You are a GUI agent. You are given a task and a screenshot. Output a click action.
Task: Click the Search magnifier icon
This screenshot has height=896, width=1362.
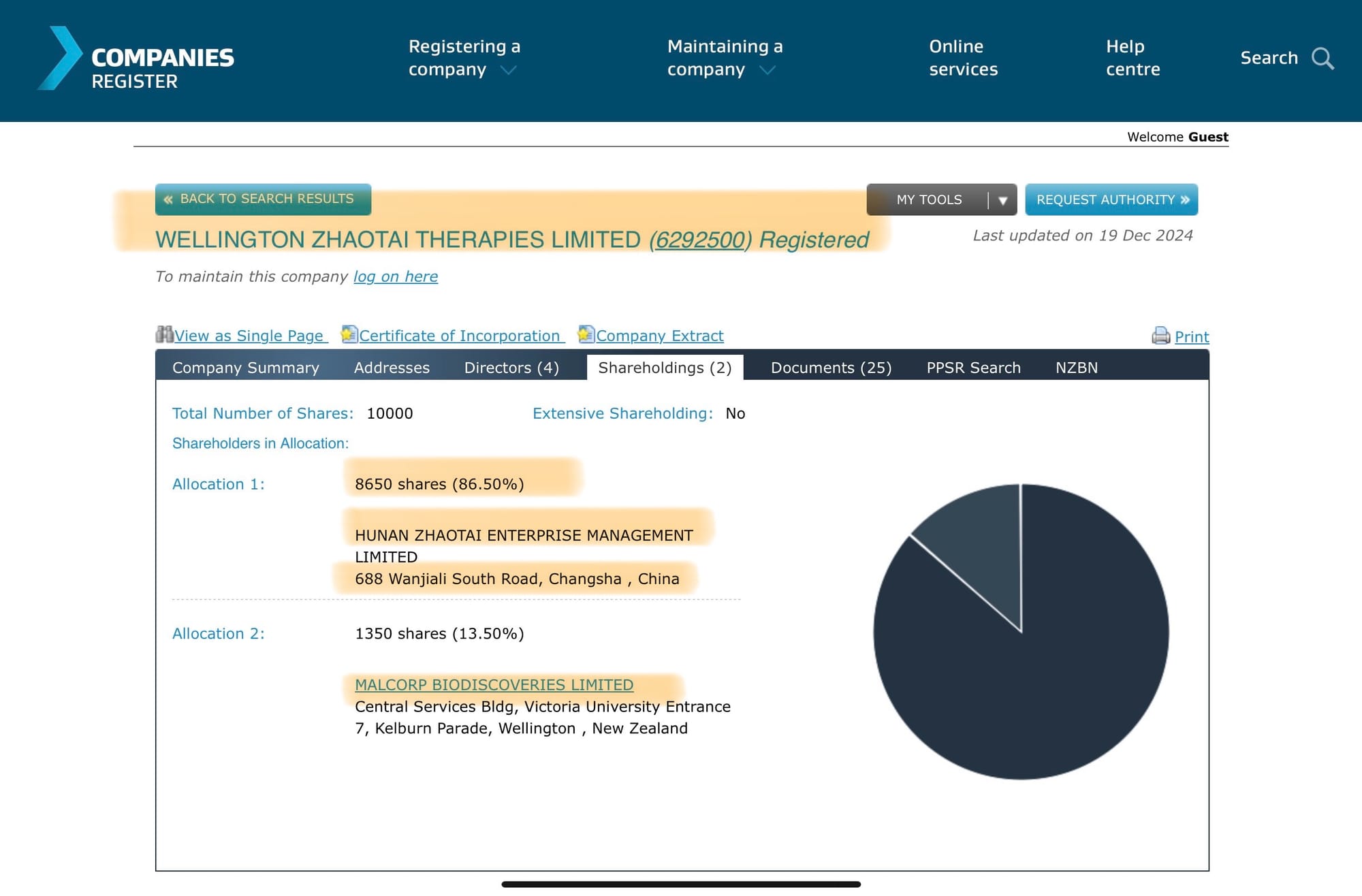pyautogui.click(x=1322, y=59)
